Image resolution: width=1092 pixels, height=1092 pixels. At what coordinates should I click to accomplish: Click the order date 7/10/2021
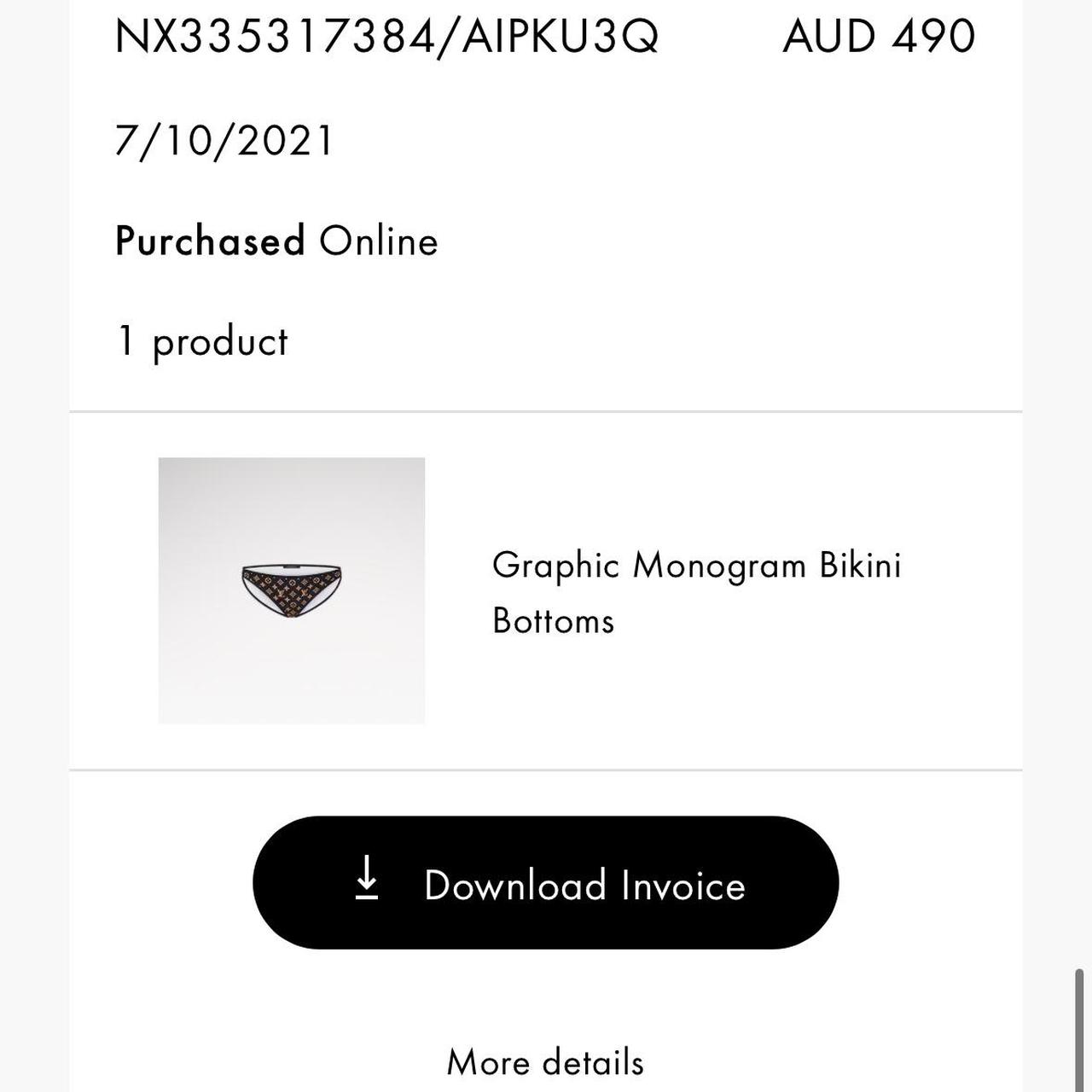[224, 141]
